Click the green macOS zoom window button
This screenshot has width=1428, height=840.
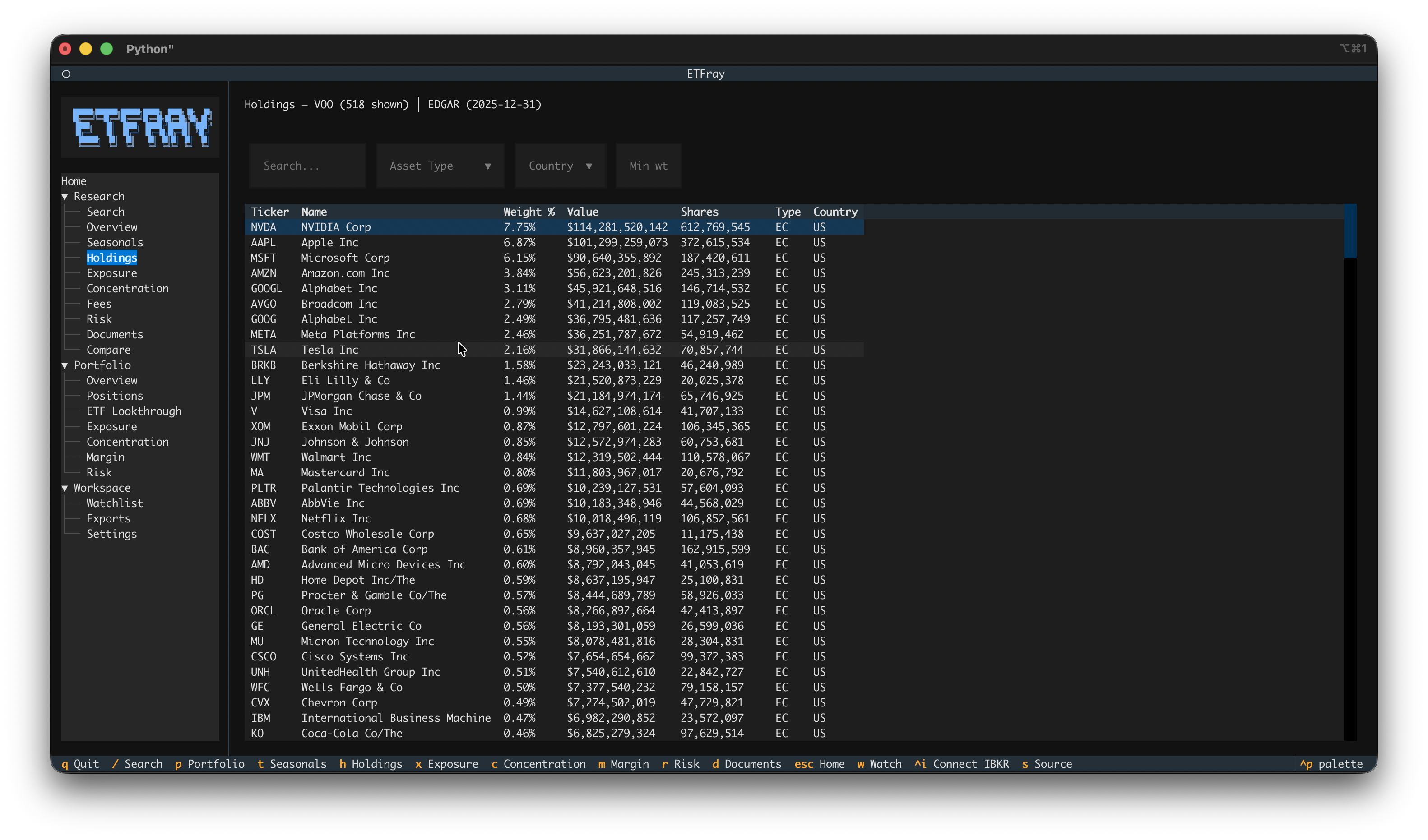(x=107, y=49)
